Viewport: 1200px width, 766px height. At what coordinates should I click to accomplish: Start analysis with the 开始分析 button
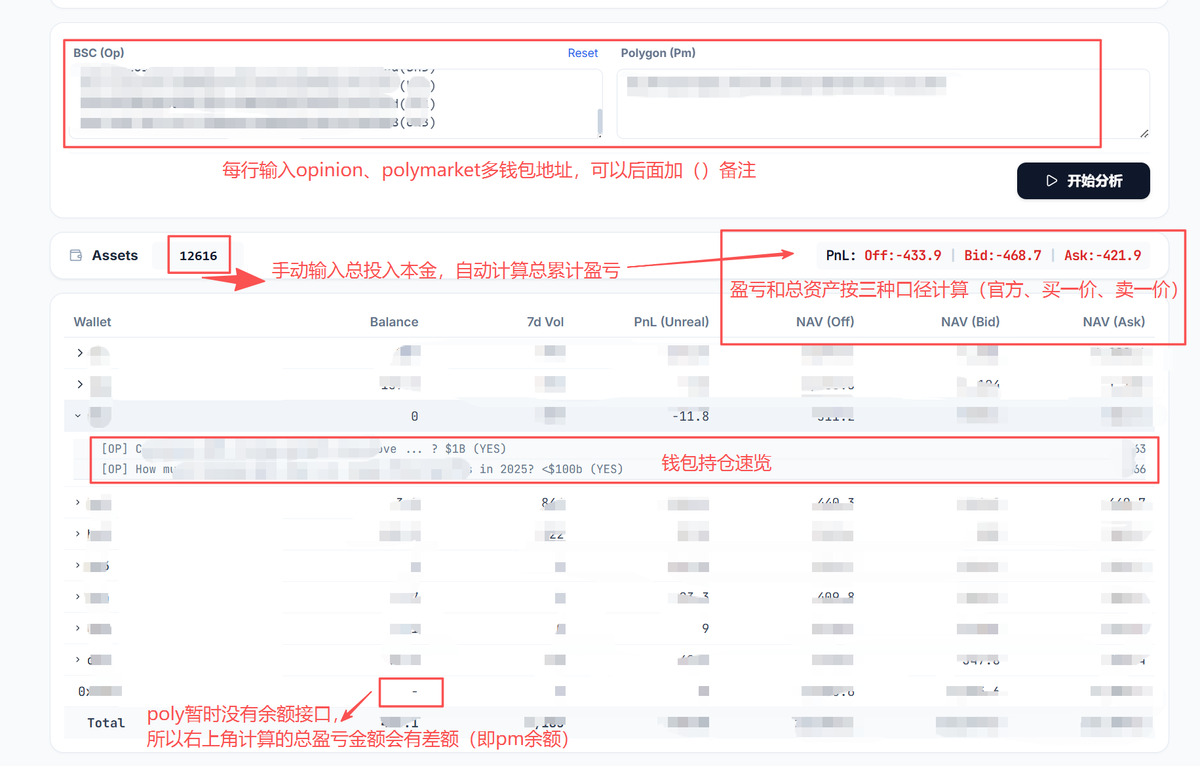pos(1083,181)
